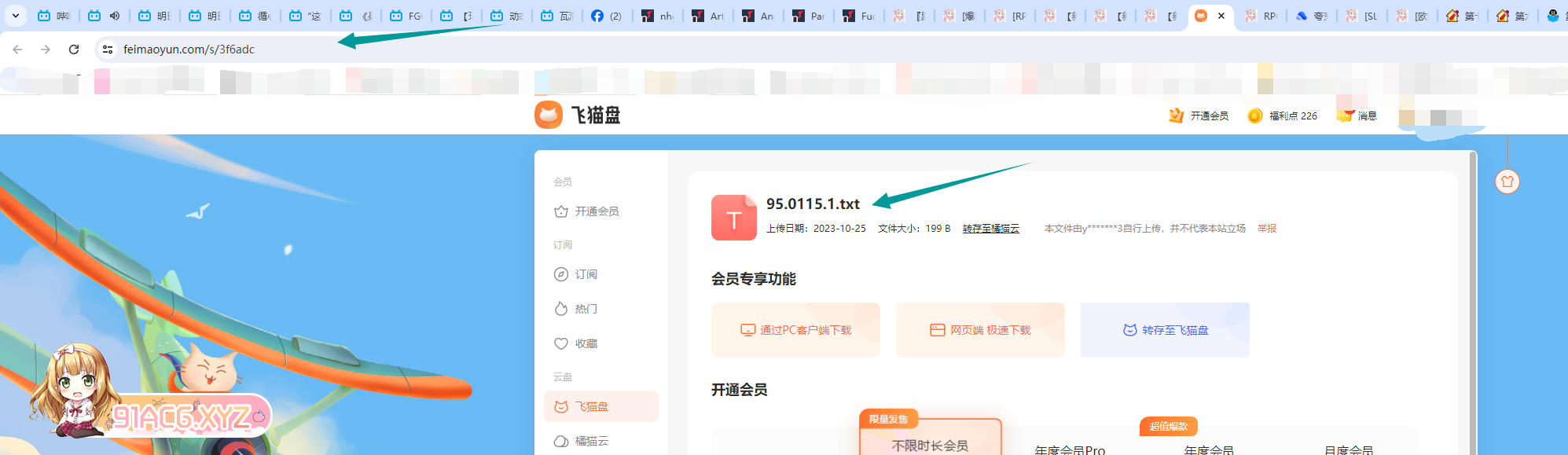Open 热门 in the sidebar
Image resolution: width=1568 pixels, height=455 pixels.
pos(586,309)
